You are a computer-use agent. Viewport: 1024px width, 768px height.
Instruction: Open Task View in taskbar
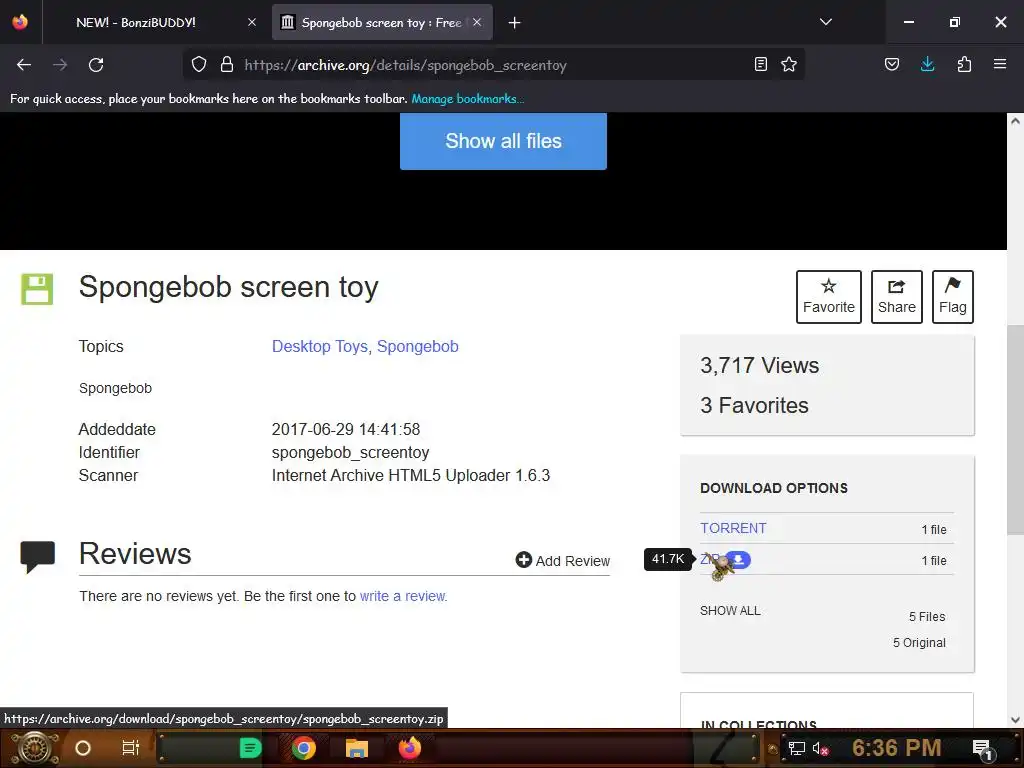[x=131, y=748]
